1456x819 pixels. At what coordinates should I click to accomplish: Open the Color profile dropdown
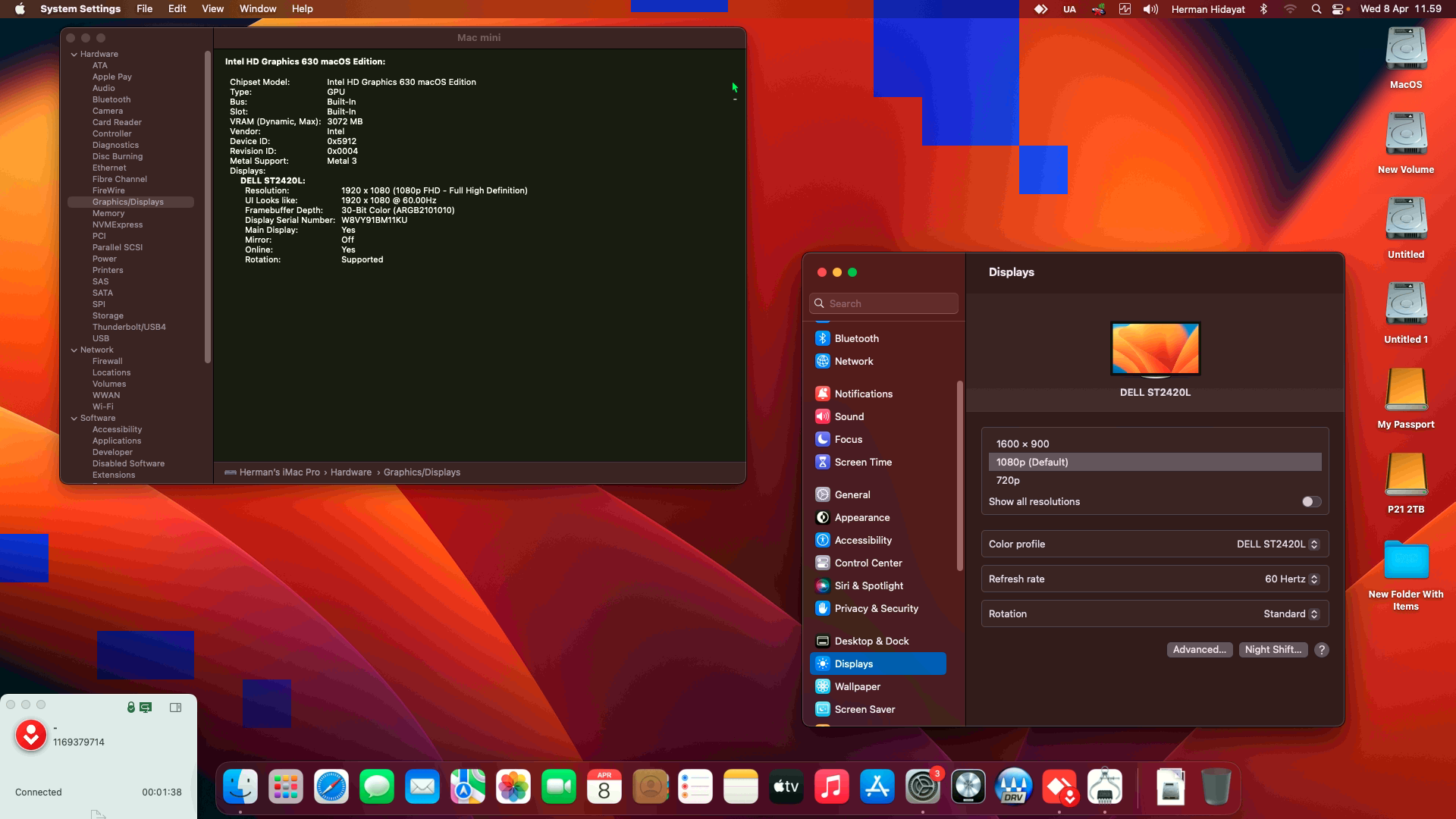coord(1278,544)
